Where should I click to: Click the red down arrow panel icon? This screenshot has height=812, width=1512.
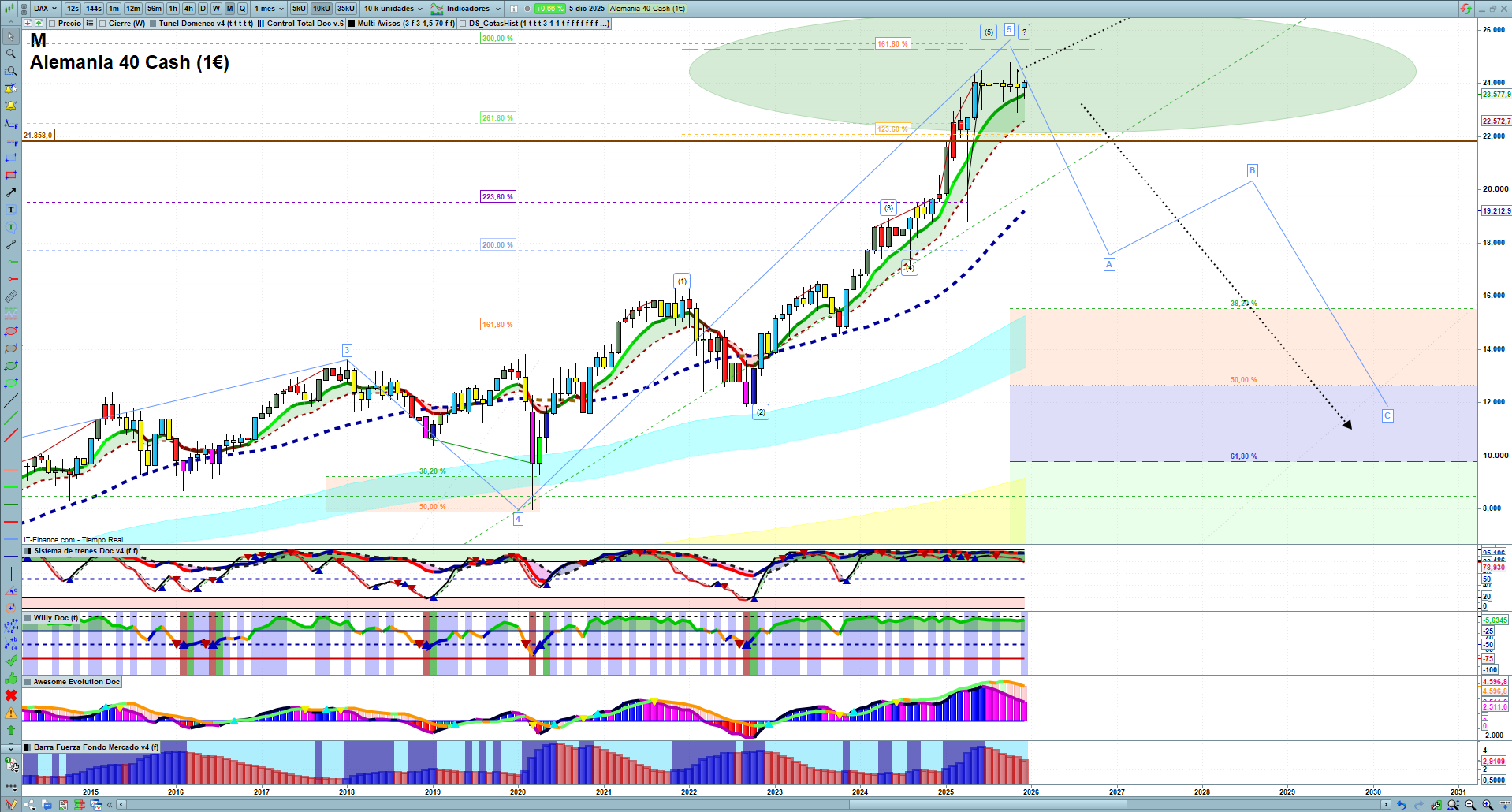(x=28, y=24)
